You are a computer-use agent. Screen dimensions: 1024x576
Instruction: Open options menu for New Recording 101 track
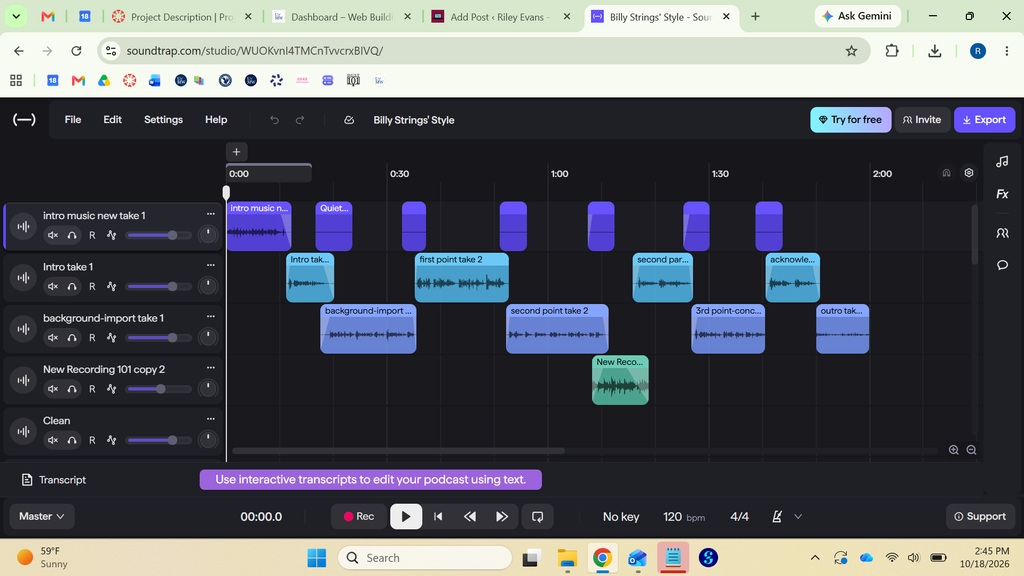[210, 368]
